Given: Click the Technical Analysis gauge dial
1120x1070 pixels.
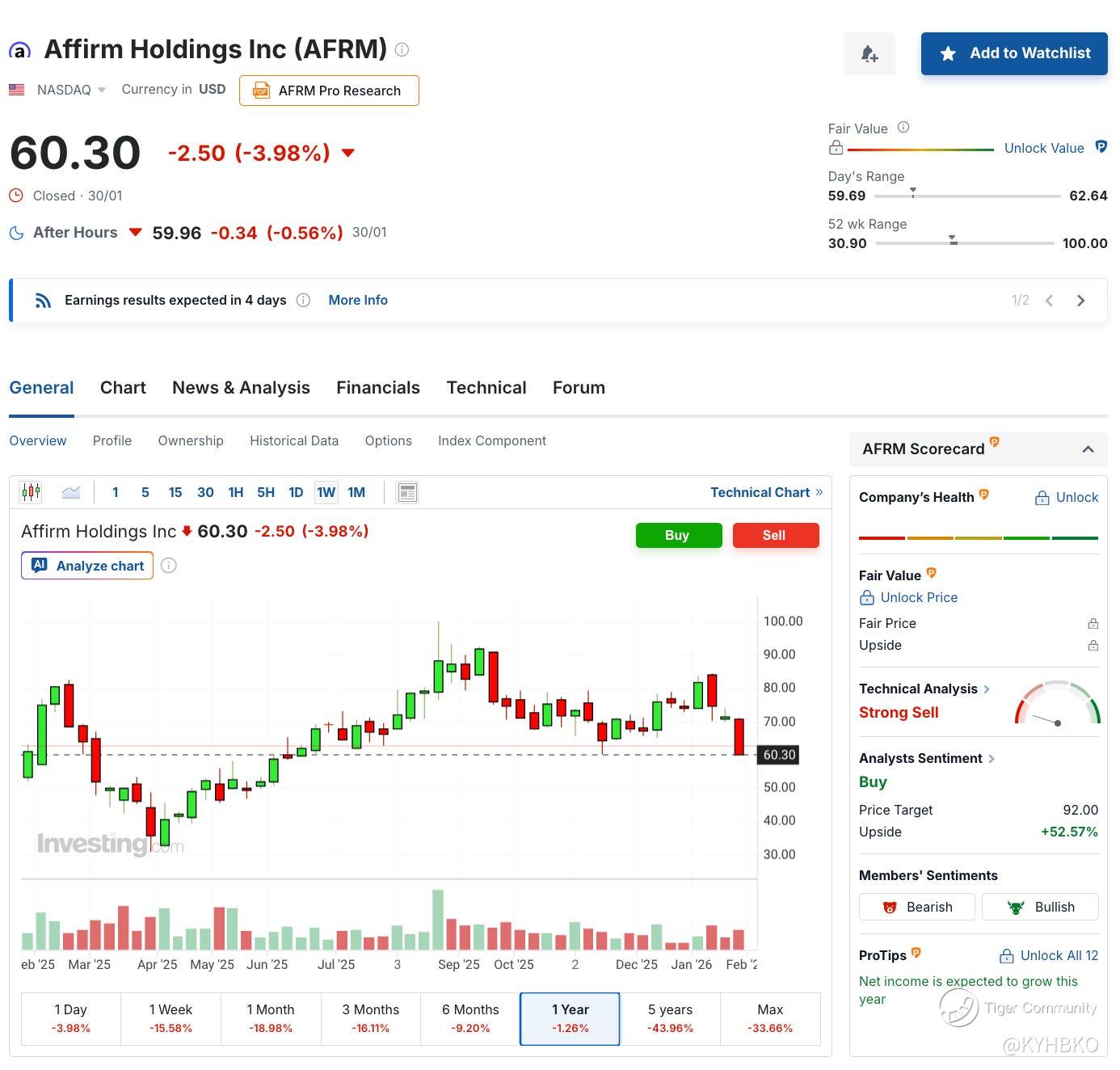Looking at the screenshot, I should pos(1057,704).
